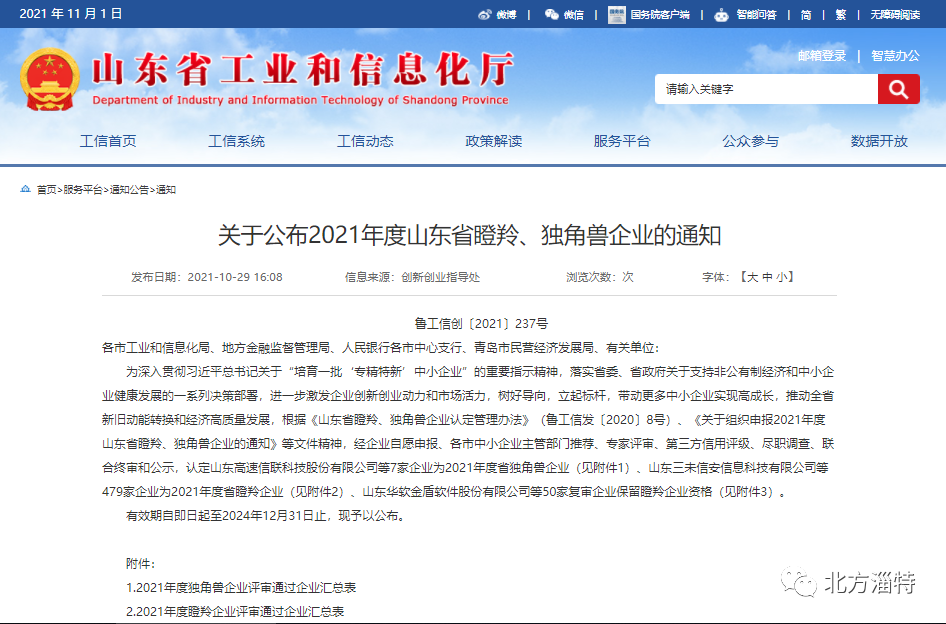The image size is (946, 624).
Task: Open attachment 1 独角兽企业评审通过企业汇总表
Action: [x=241, y=588]
